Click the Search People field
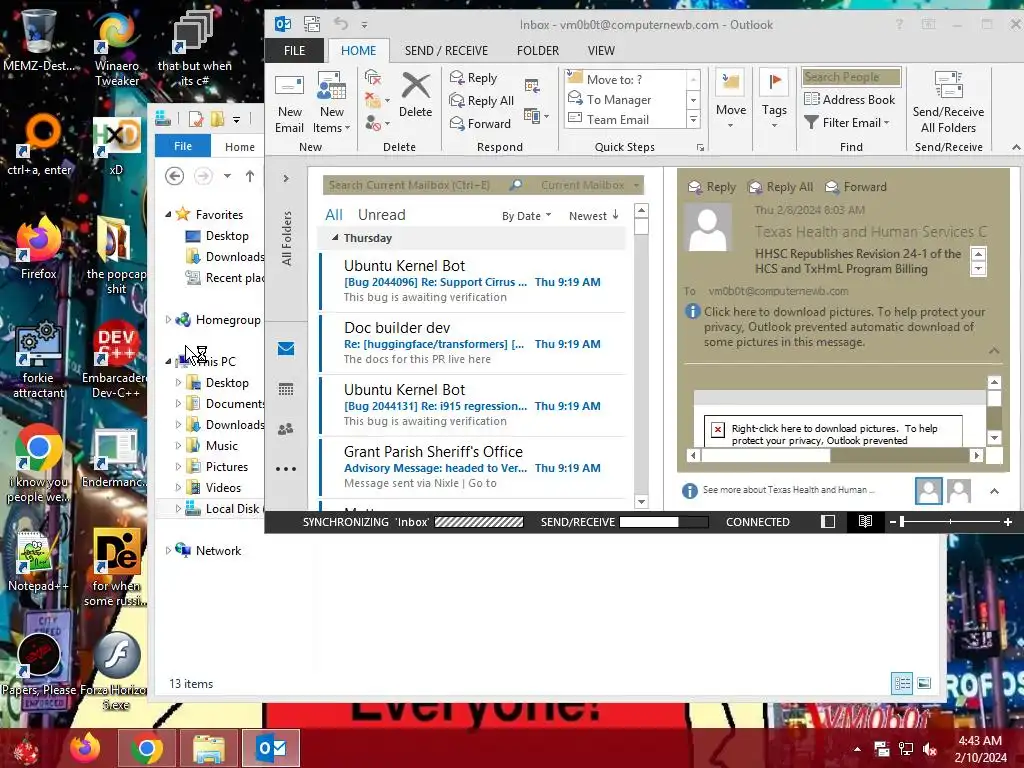The height and width of the screenshot is (768, 1024). pyautogui.click(x=852, y=77)
